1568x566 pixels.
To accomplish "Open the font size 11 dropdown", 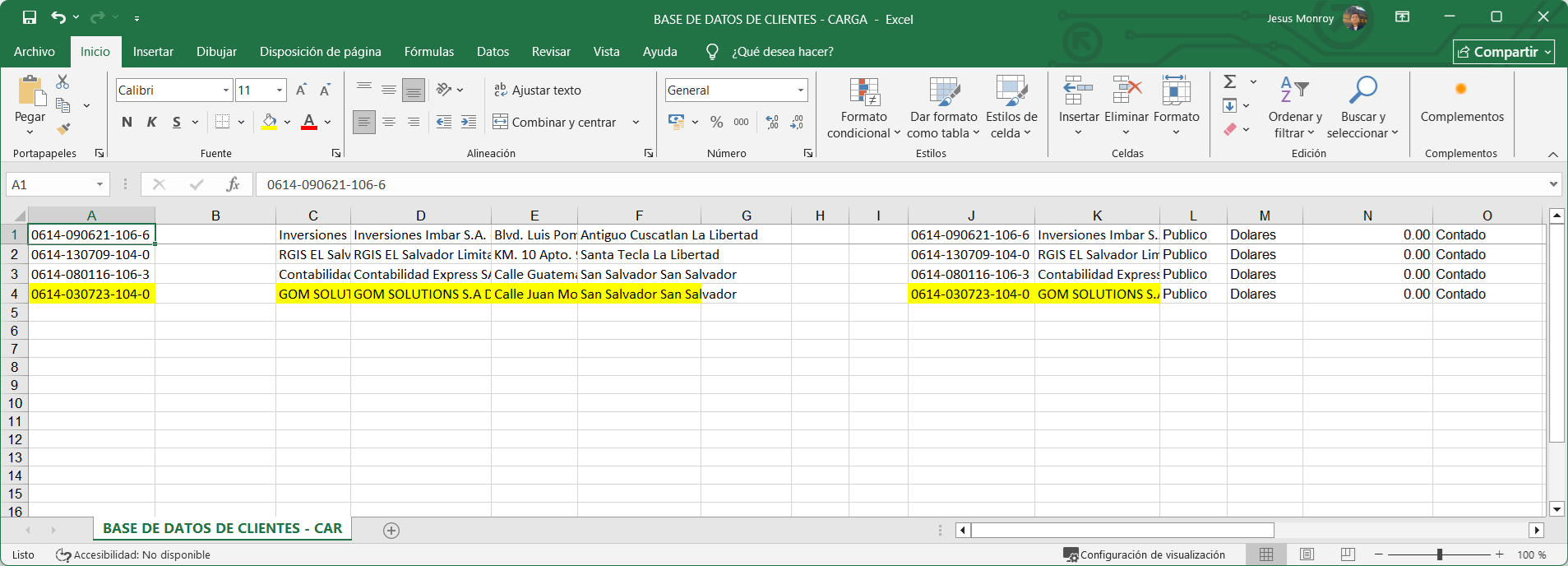I will (280, 90).
